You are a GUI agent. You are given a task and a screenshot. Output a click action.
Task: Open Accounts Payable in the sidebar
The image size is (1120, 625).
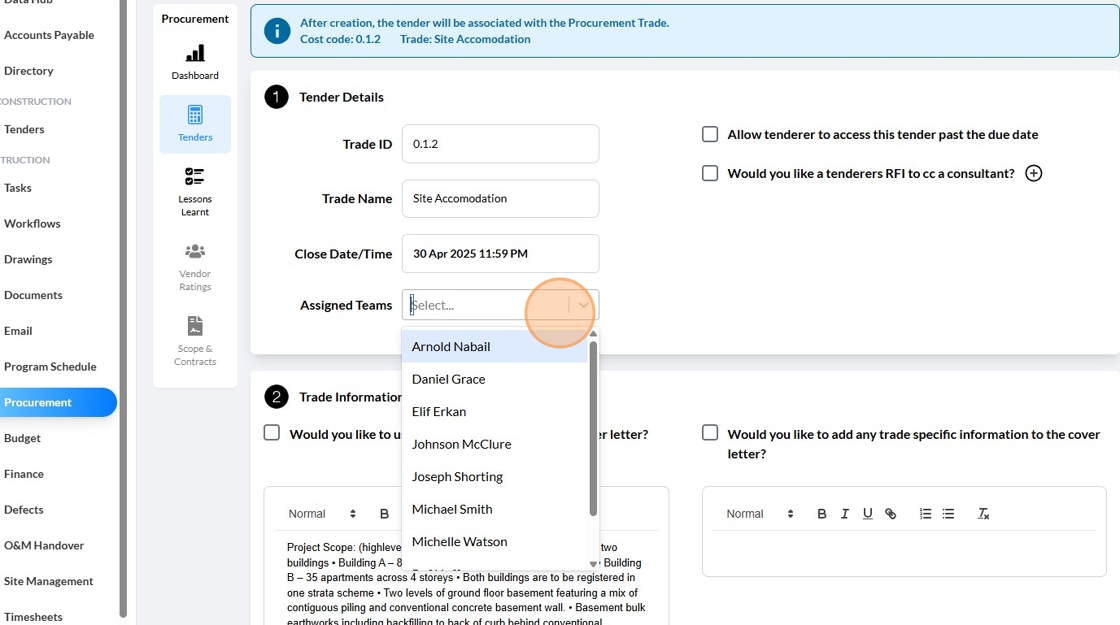point(49,35)
